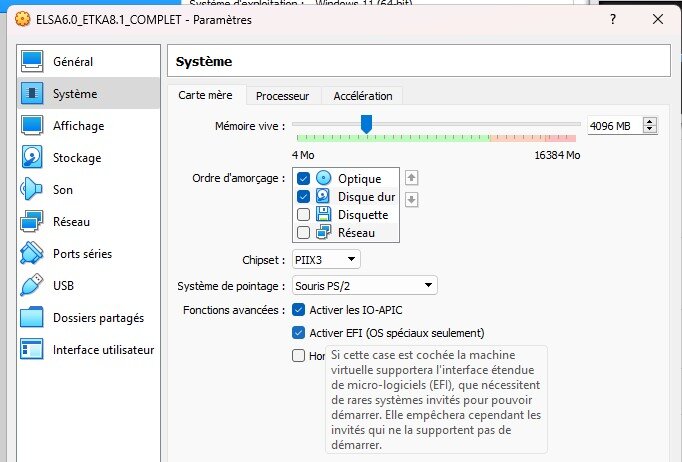
Task: Click the 16384 Mo maximum memory label
Action: [557, 155]
